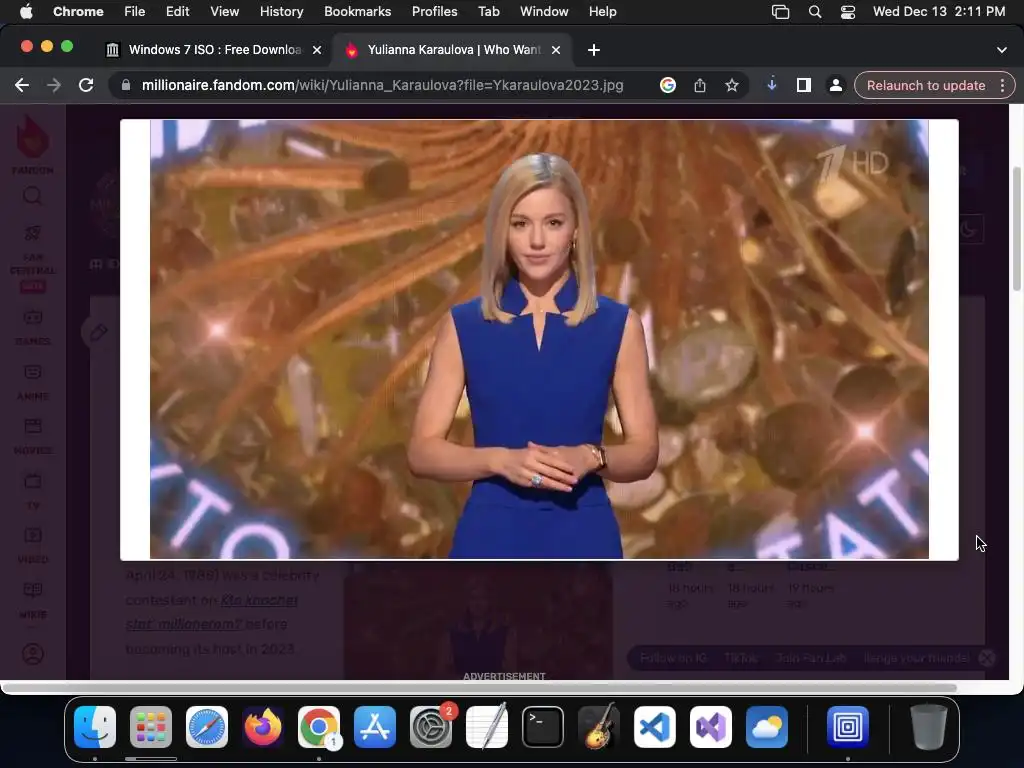Viewport: 1024px width, 768px height.
Task: Open the Apple menu
Action: click(26, 11)
